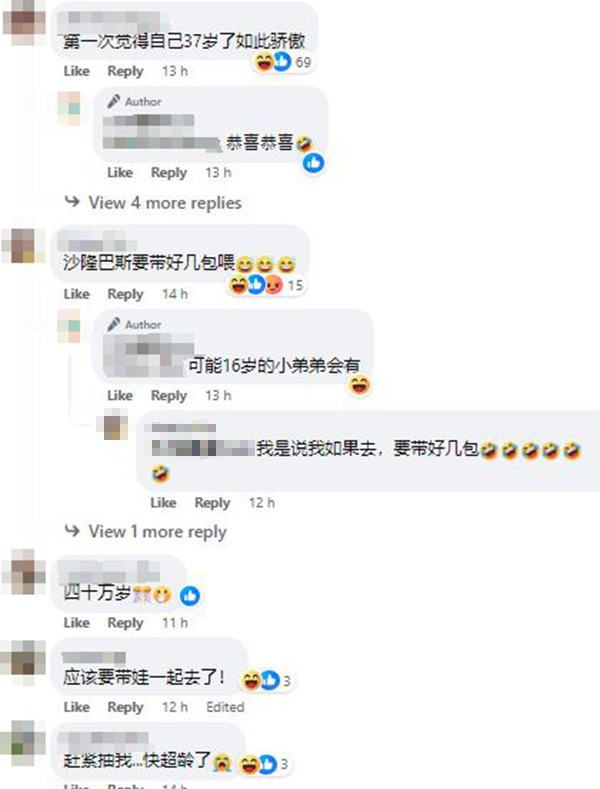
Task: Reply to the 应该要带娃一起去了 comment
Action: click(x=125, y=707)
